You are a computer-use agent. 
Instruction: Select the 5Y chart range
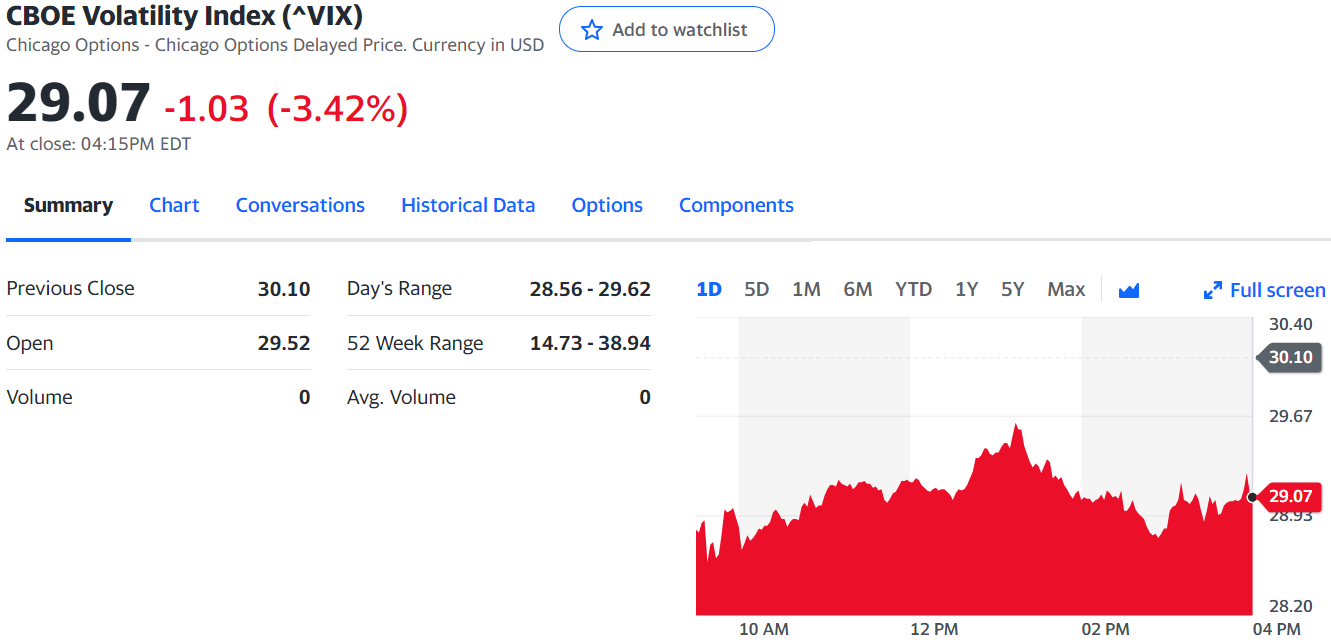(x=1013, y=289)
